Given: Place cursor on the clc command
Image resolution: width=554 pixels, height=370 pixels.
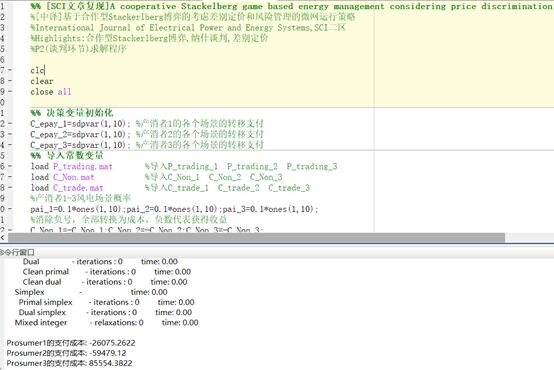Looking at the screenshot, I should click(37, 70).
